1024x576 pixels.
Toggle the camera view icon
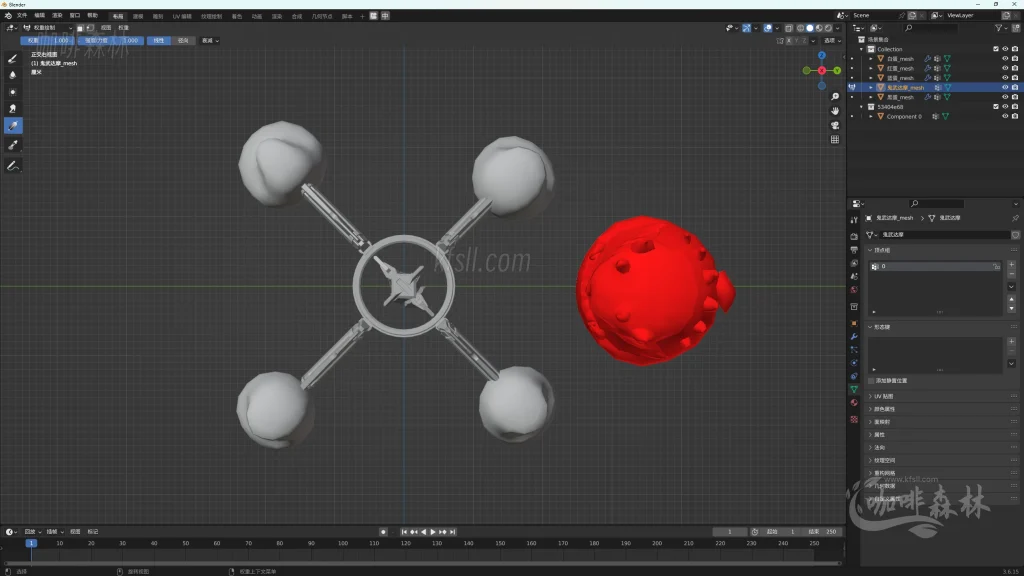pyautogui.click(x=835, y=125)
